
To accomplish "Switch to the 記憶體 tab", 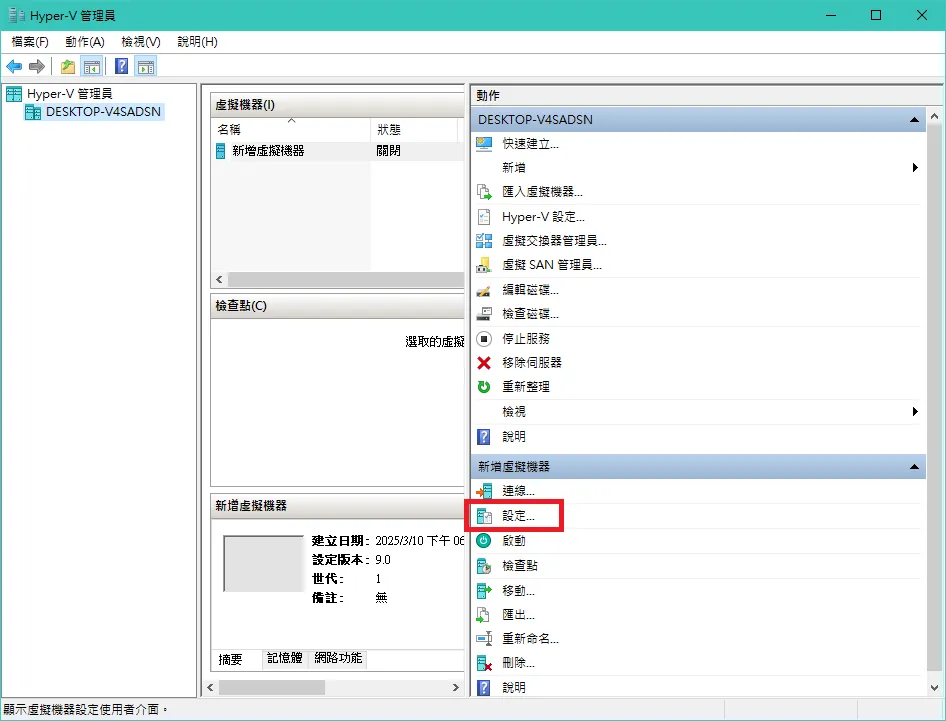I will pos(285,658).
